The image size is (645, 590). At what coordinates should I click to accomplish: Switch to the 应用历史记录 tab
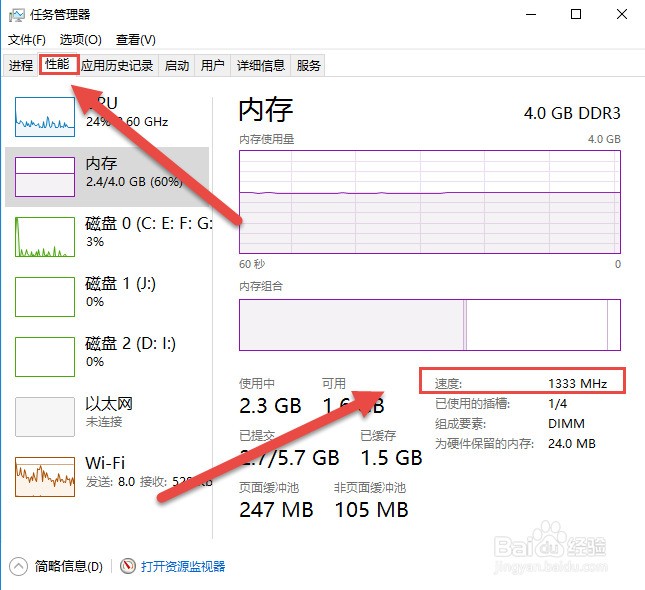(117, 65)
